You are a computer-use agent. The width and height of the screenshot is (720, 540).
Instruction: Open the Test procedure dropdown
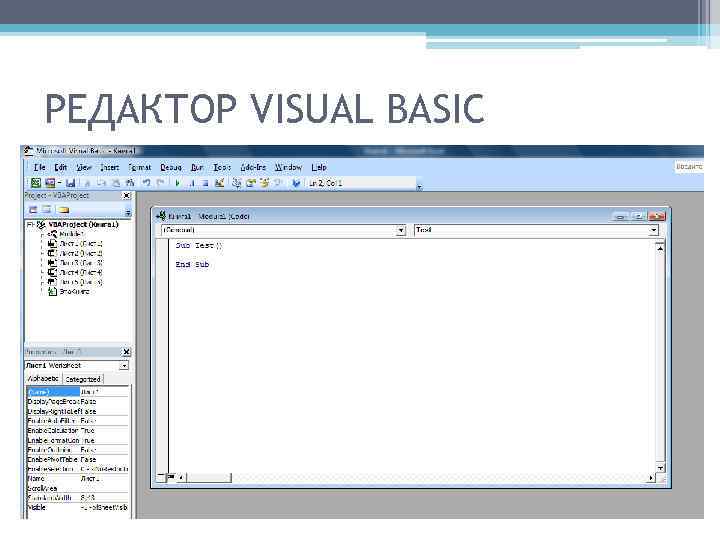point(653,230)
